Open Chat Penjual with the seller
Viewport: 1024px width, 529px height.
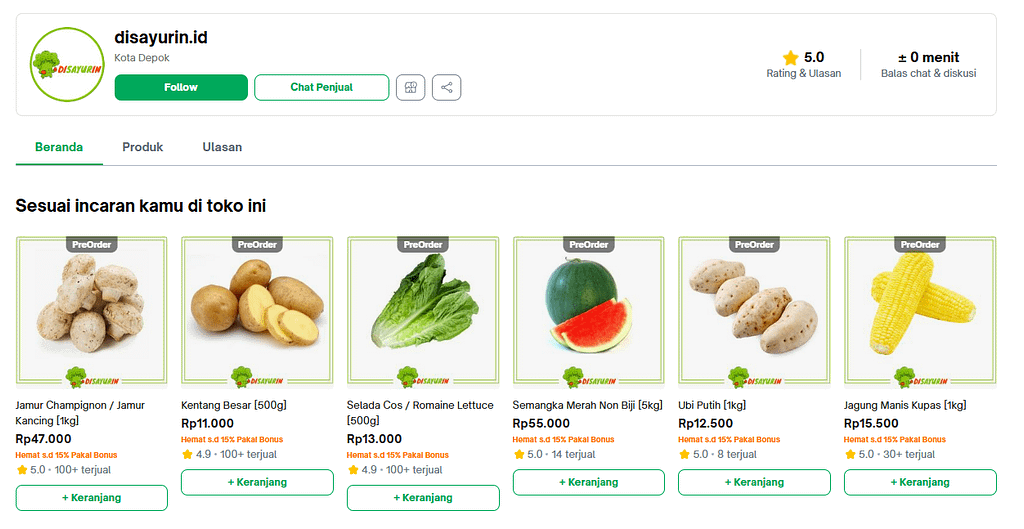(321, 88)
